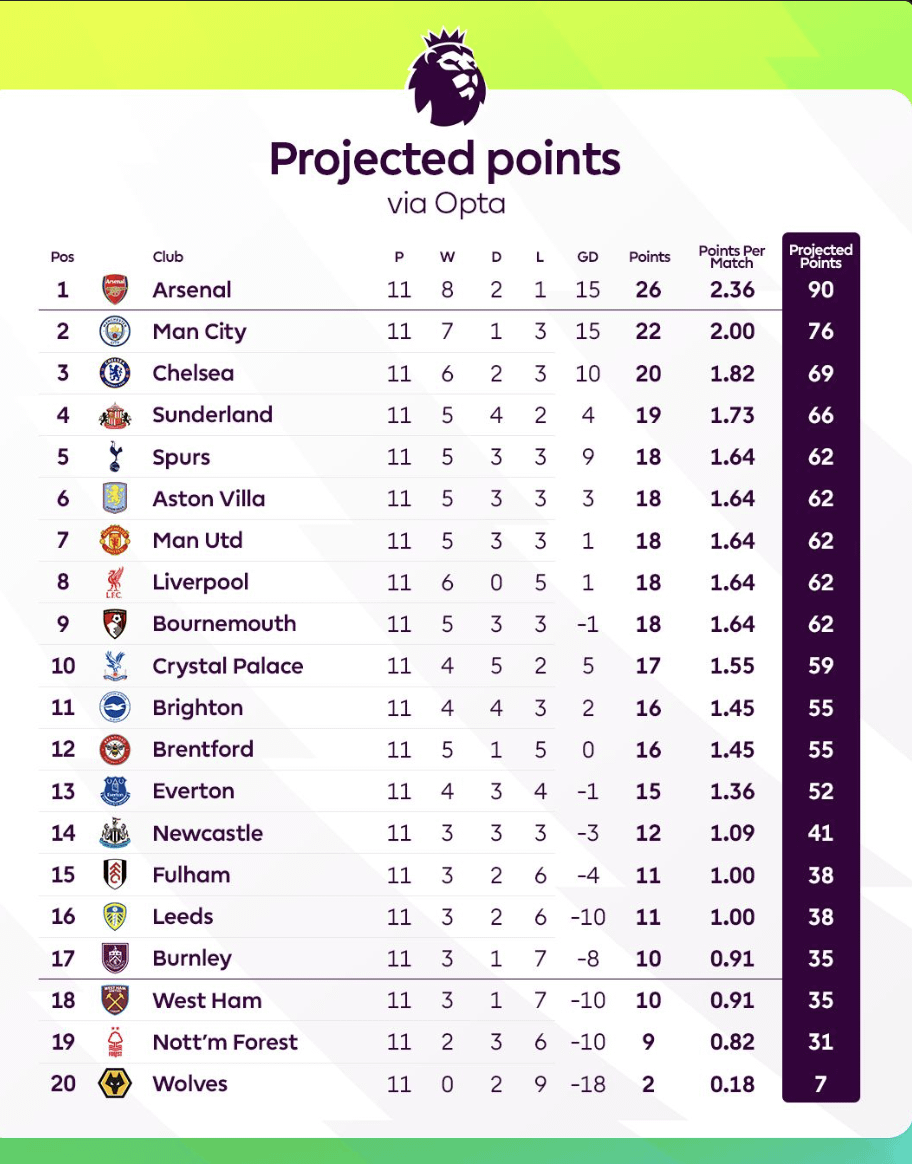This screenshot has width=912, height=1164.
Task: Click the Projected points title
Action: pyautogui.click(x=445, y=160)
